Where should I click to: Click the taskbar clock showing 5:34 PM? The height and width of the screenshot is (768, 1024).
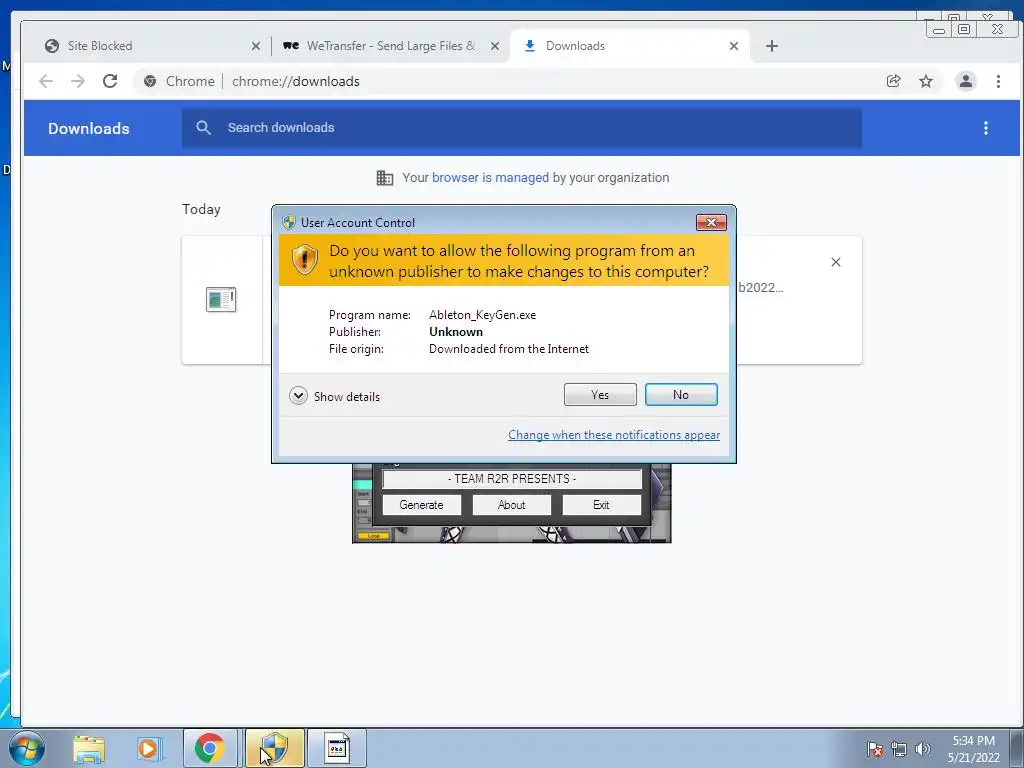pyautogui.click(x=973, y=749)
